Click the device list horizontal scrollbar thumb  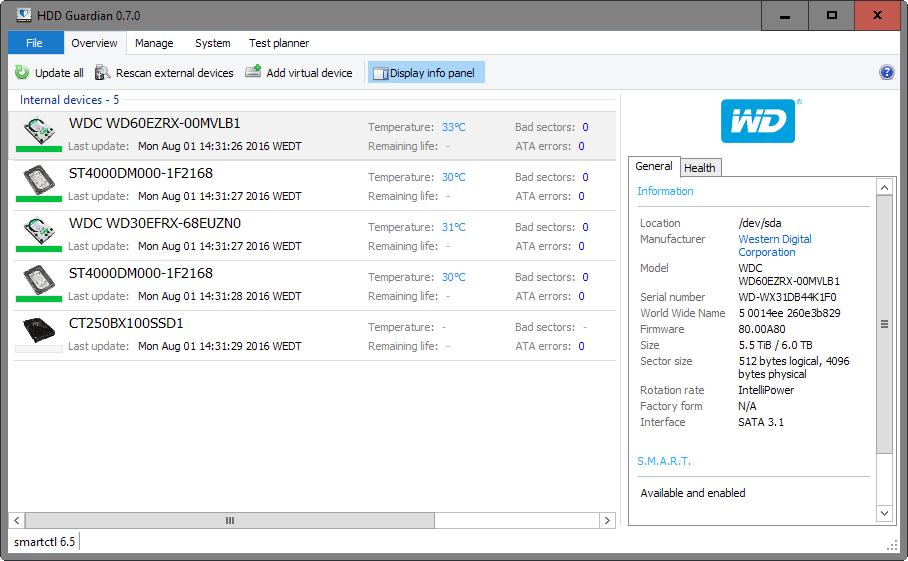coord(230,520)
